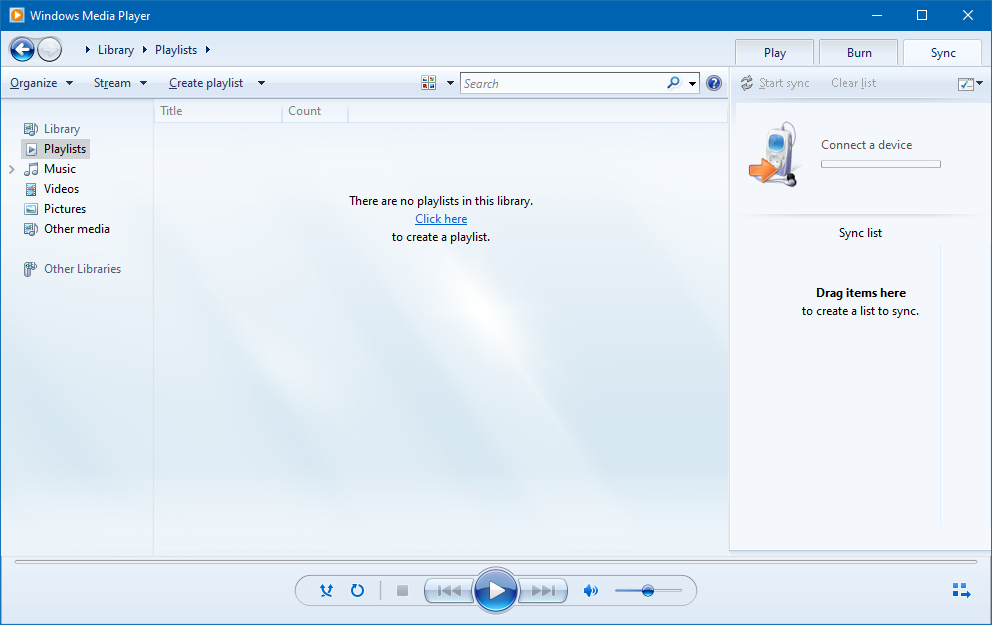
Task: Expand breadcrumb arrow between Library and Playlists
Action: 144,49
